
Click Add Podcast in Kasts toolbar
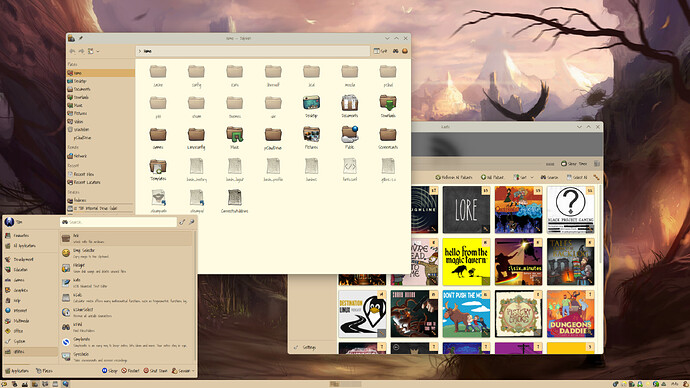[492, 177]
